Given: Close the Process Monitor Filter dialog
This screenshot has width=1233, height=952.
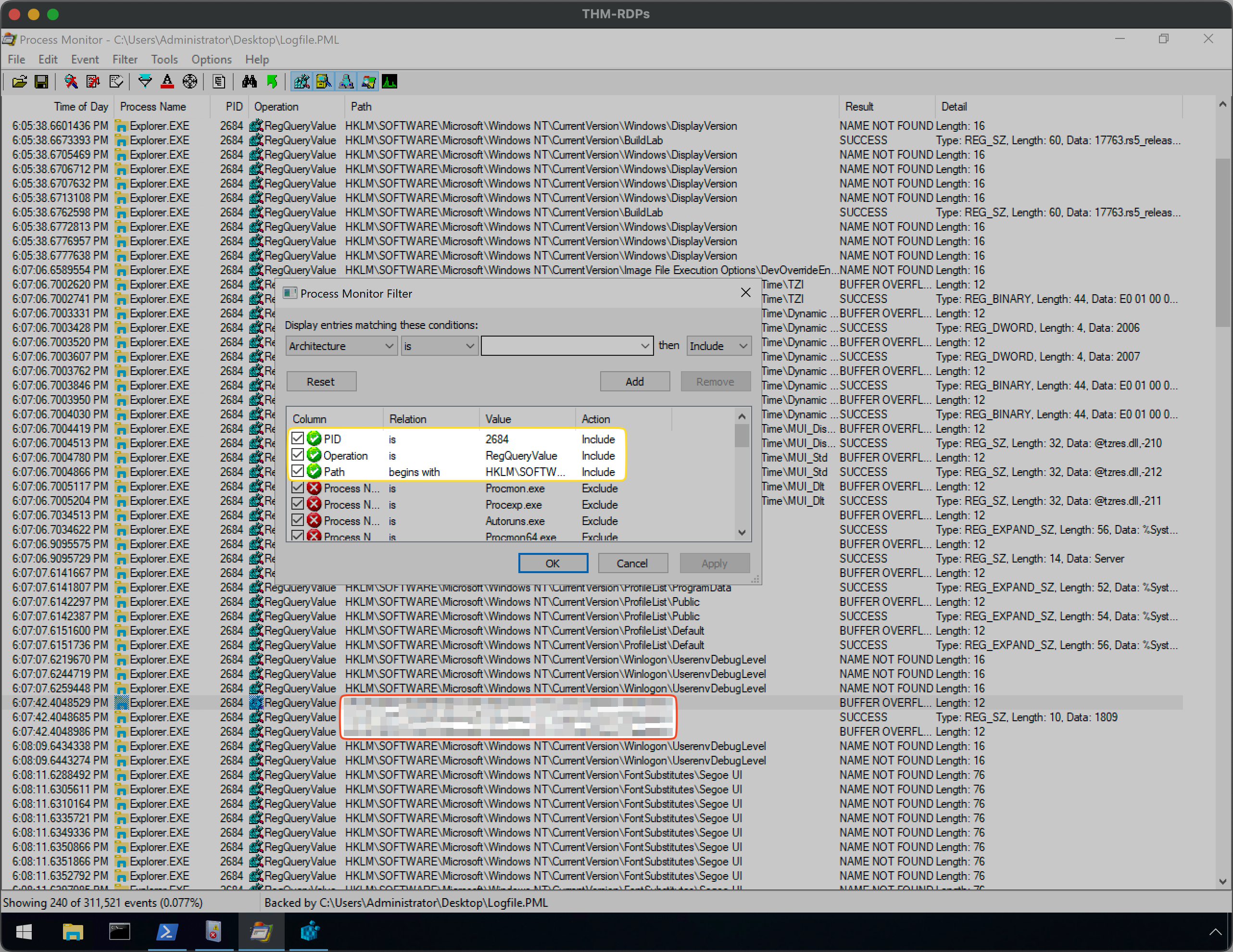Looking at the screenshot, I should tap(746, 292).
